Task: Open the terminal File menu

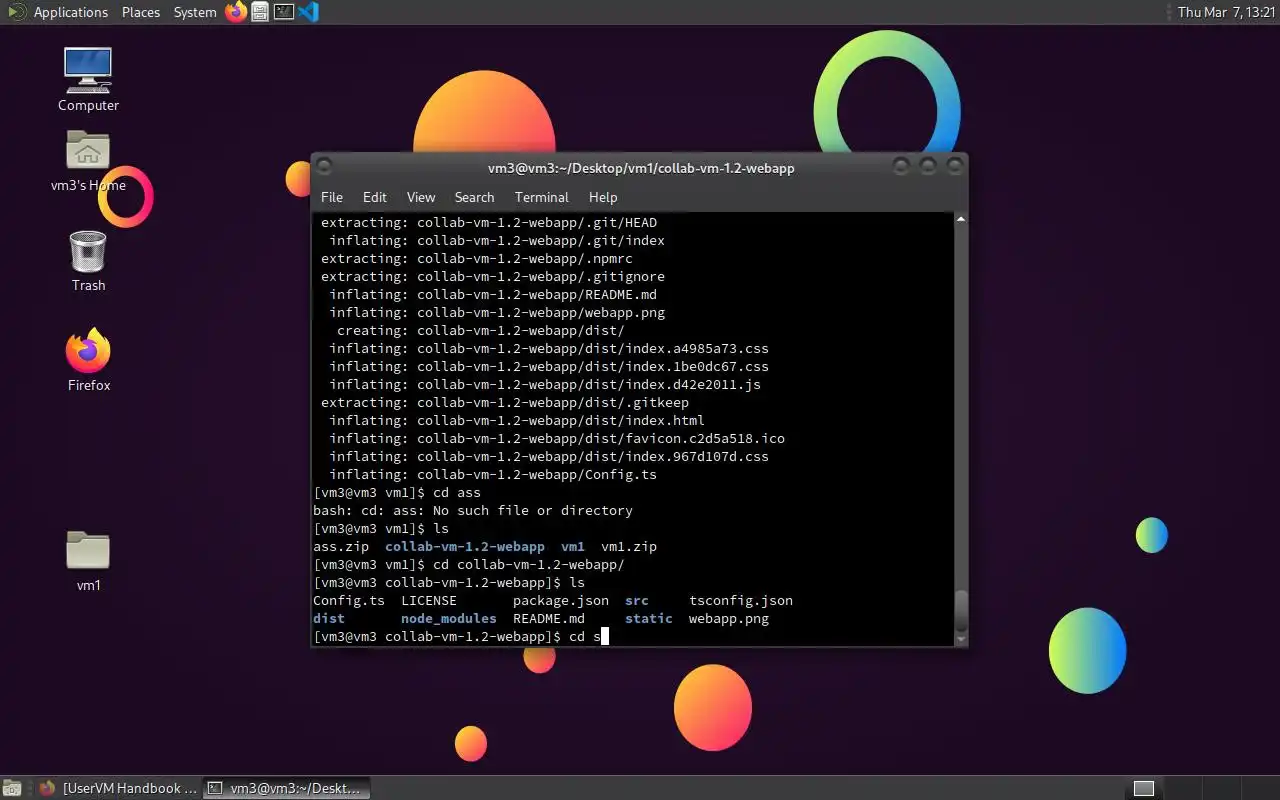Action: click(x=332, y=197)
